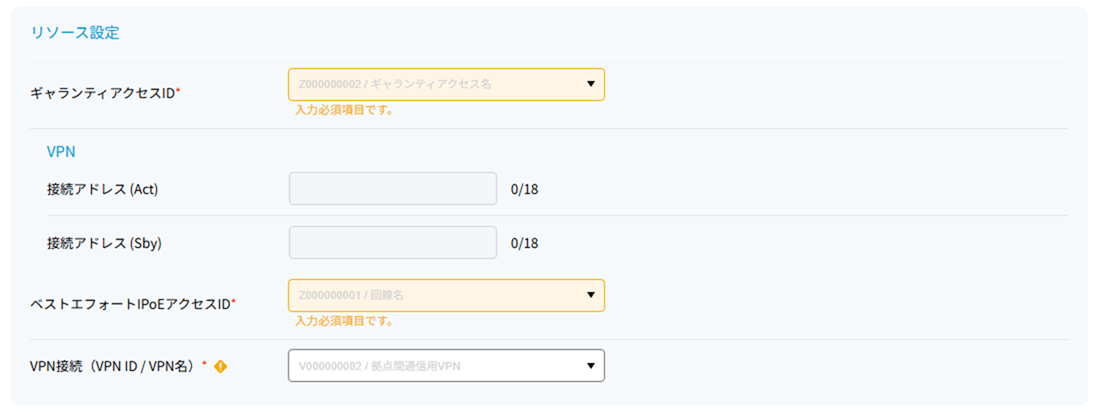Open the ギャランティアクセスID dropdown field
The height and width of the screenshot is (414, 1099).
tap(446, 84)
